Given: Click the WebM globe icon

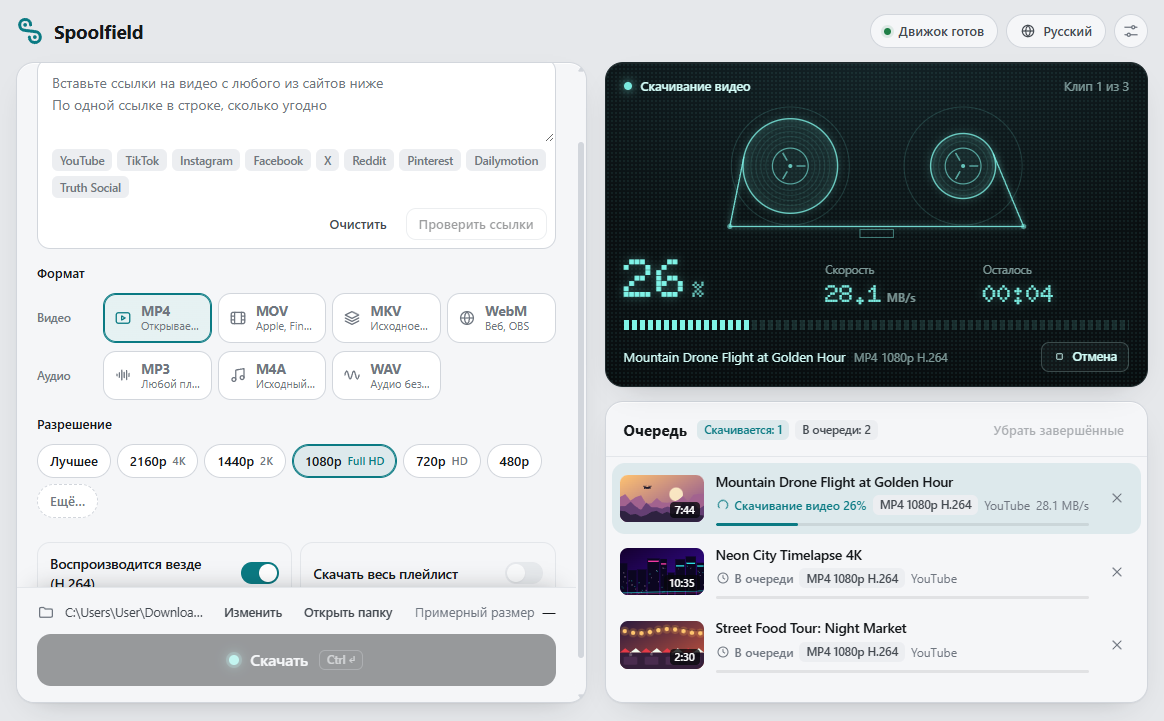Looking at the screenshot, I should (467, 318).
